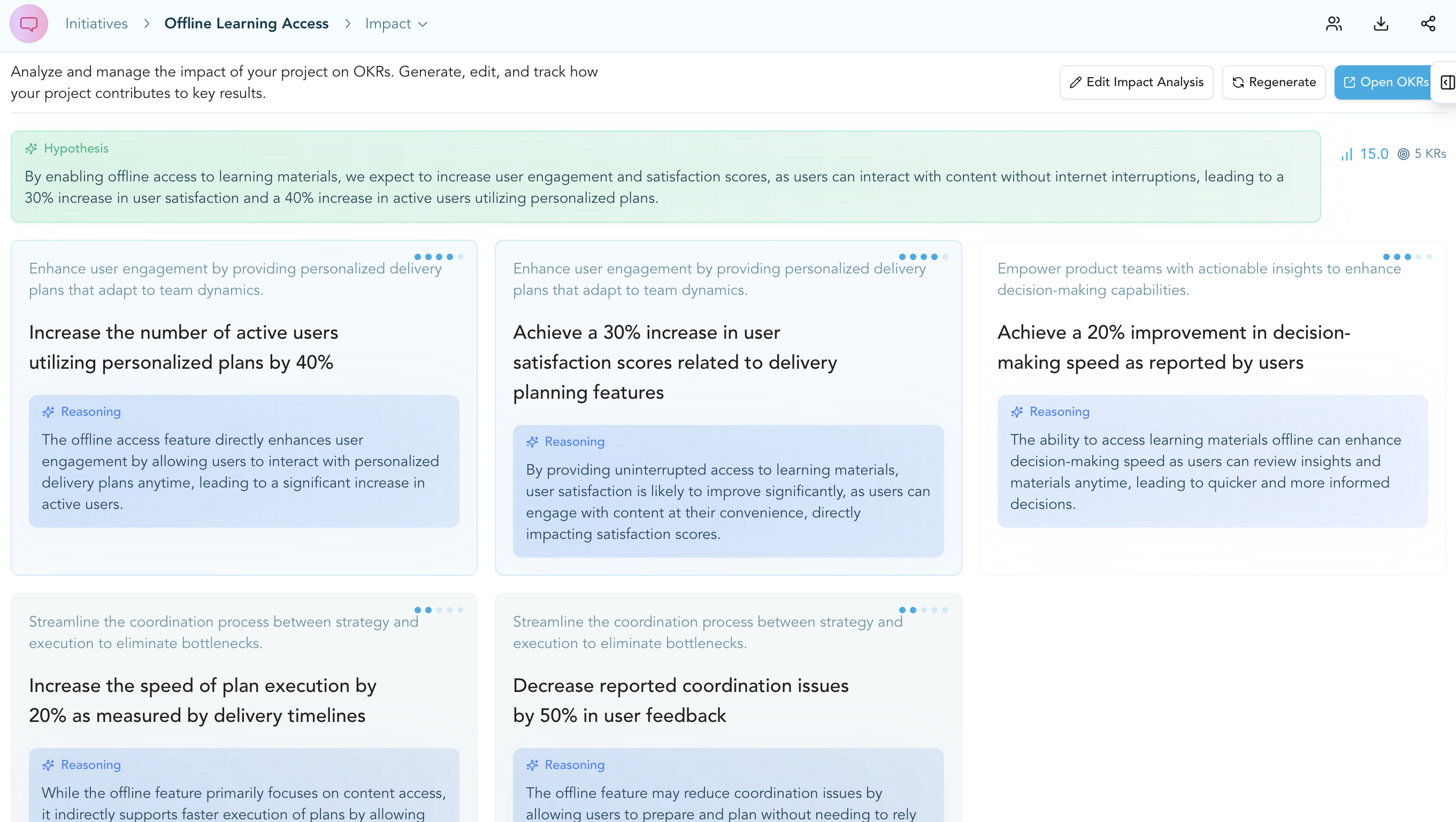Click the bar chart score icon
The image size is (1456, 822).
[1347, 154]
